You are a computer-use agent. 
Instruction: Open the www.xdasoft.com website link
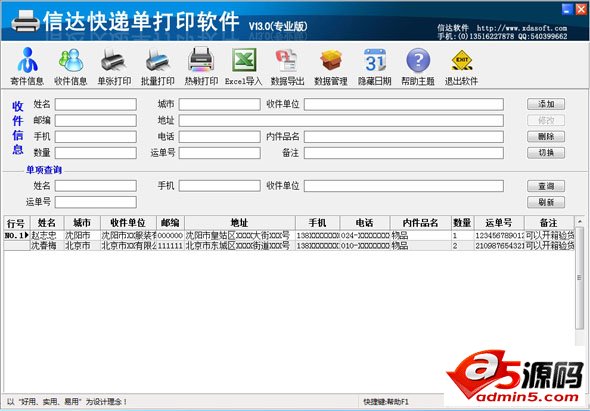(x=522, y=28)
